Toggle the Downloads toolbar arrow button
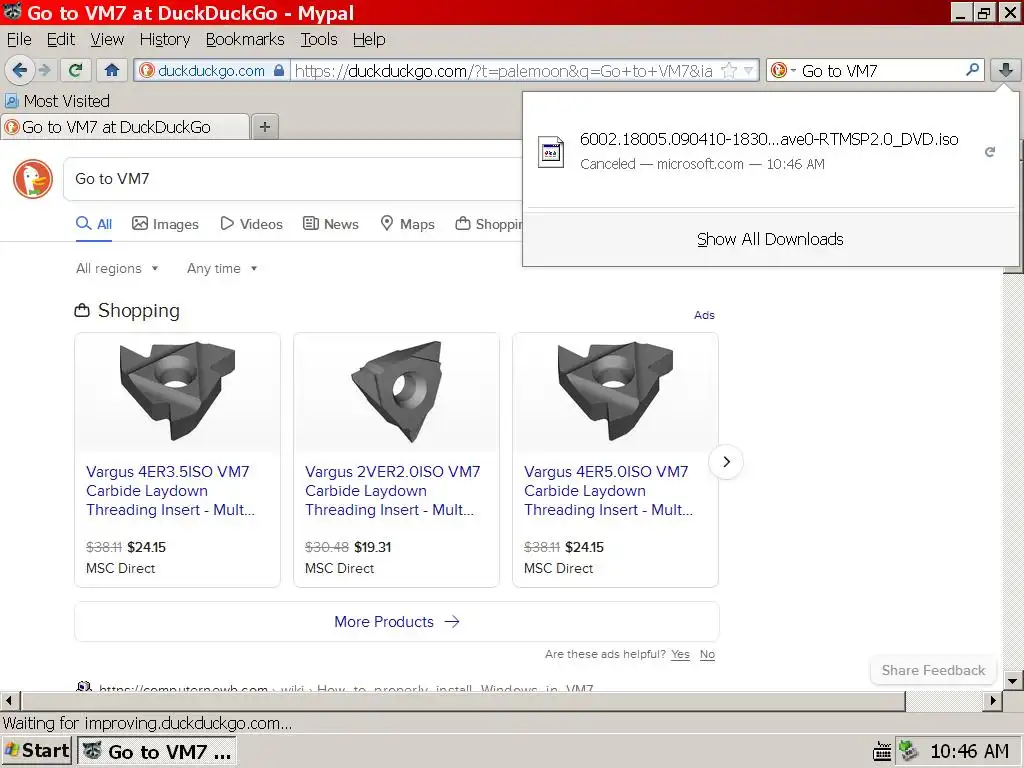The image size is (1024, 768). coord(1006,70)
